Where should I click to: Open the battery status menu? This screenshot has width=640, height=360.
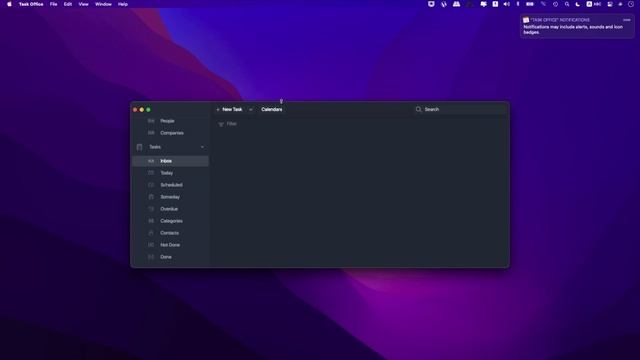pos(530,4)
